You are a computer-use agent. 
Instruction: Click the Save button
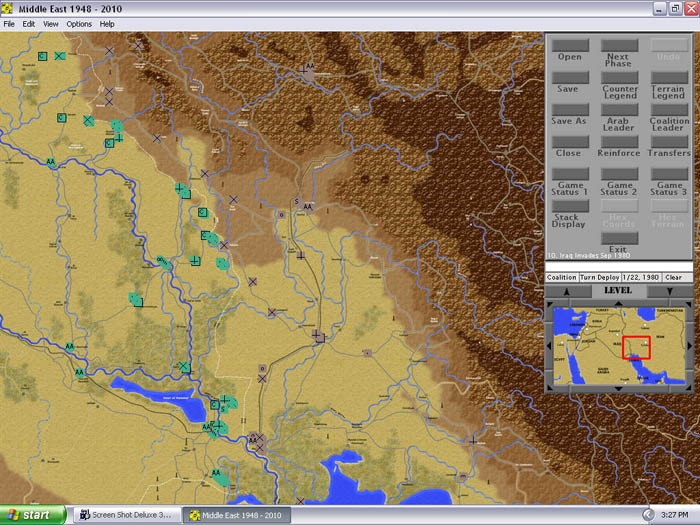click(570, 77)
